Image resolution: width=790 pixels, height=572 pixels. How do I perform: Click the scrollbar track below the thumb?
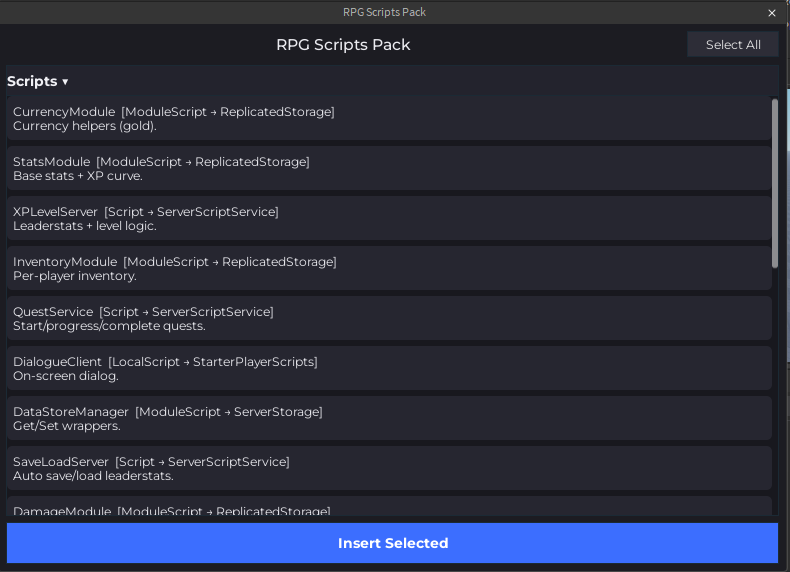(x=775, y=400)
